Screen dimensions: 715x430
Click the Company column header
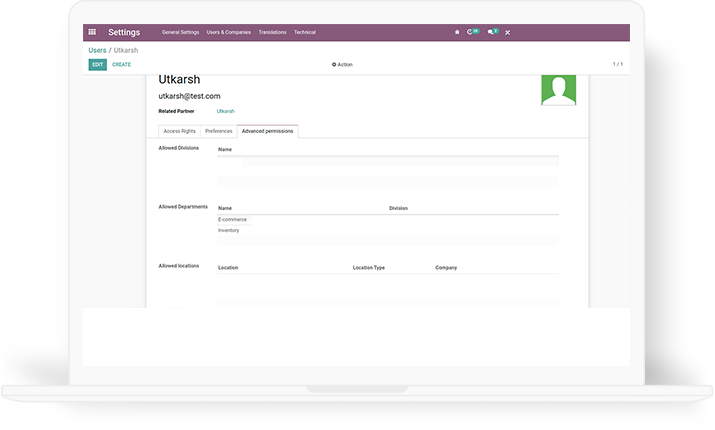(446, 268)
